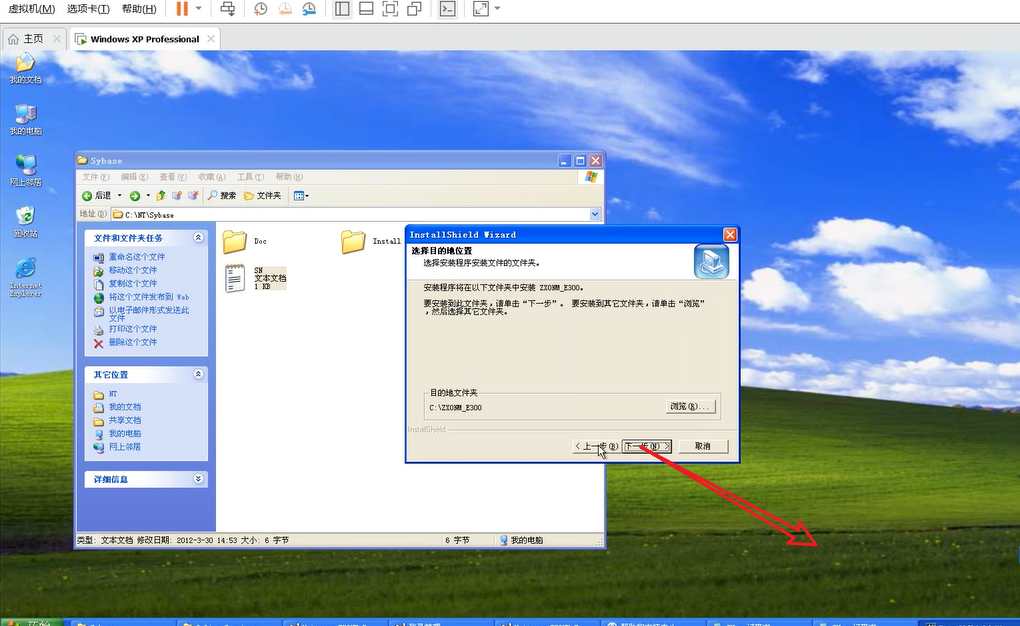Open the back history dropdown arrow
The width and height of the screenshot is (1020, 626).
120,196
